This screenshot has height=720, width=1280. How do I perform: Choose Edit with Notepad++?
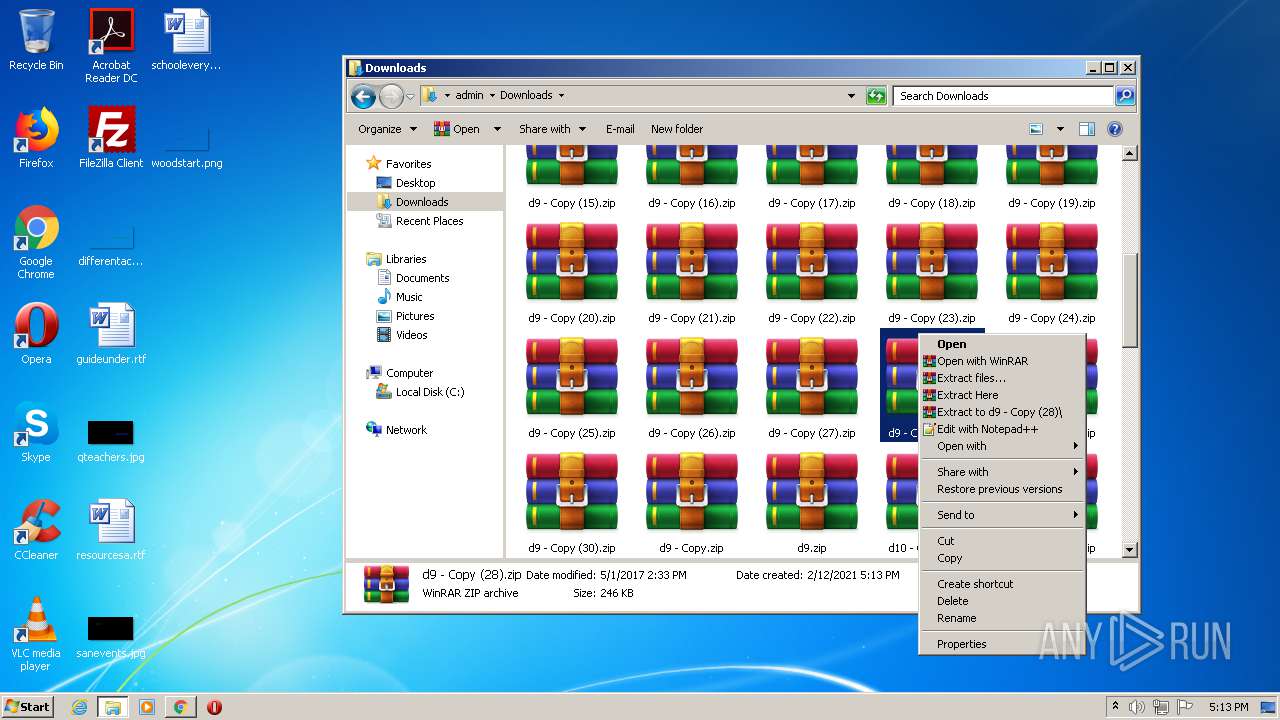(1002, 429)
